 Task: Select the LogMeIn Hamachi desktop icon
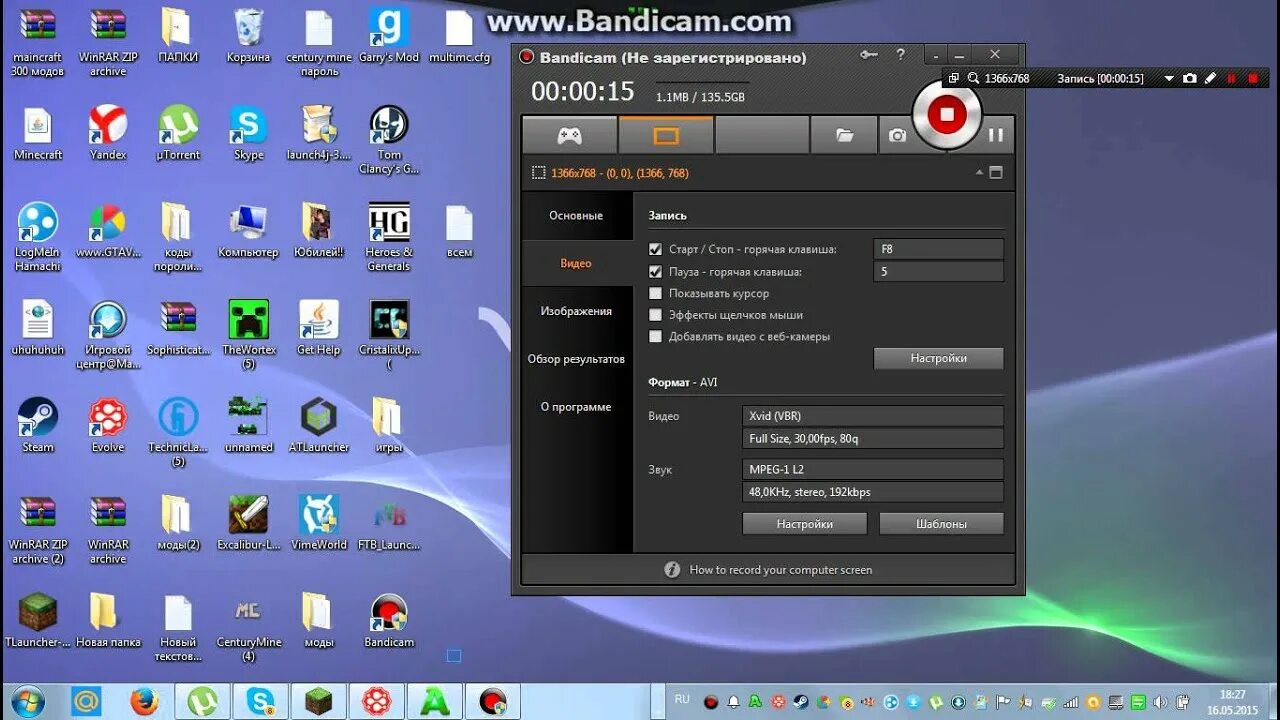pyautogui.click(x=38, y=238)
